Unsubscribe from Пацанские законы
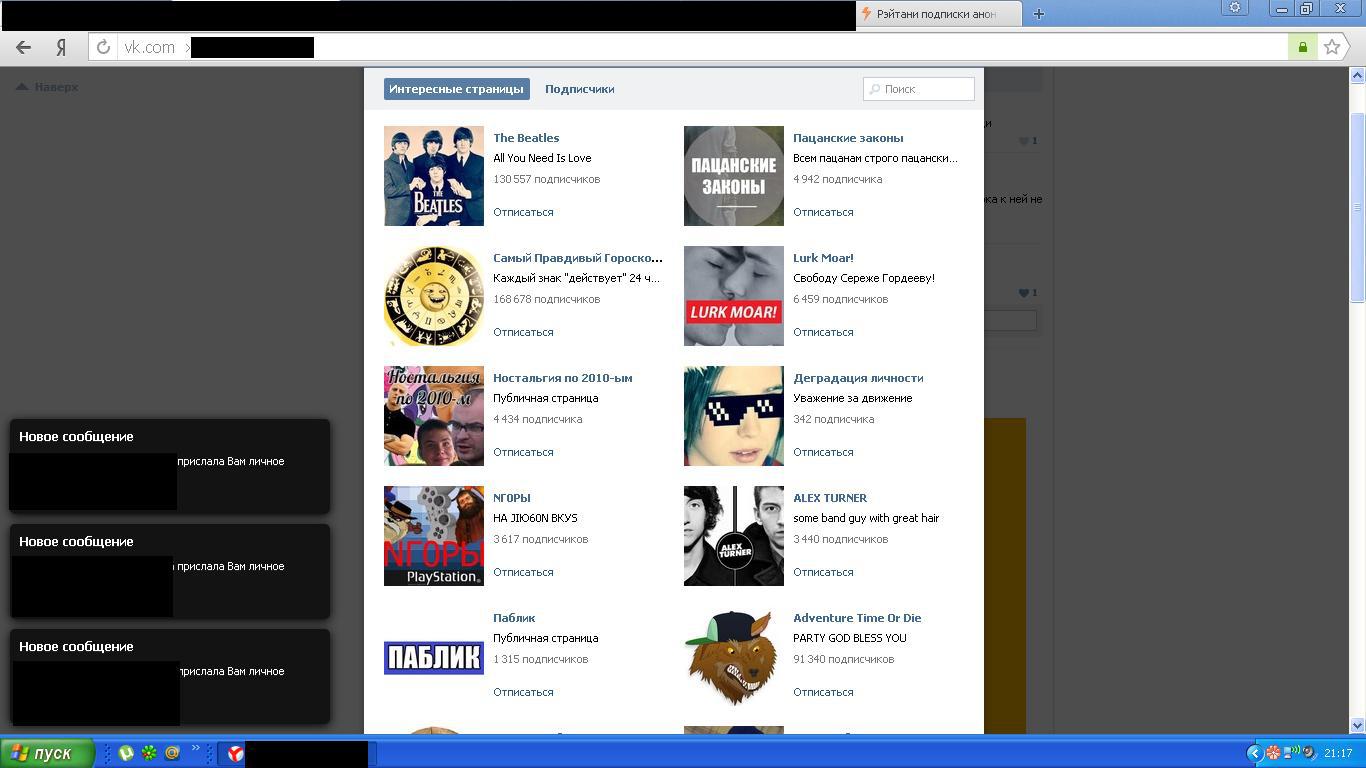The width and height of the screenshot is (1366, 768). (823, 212)
